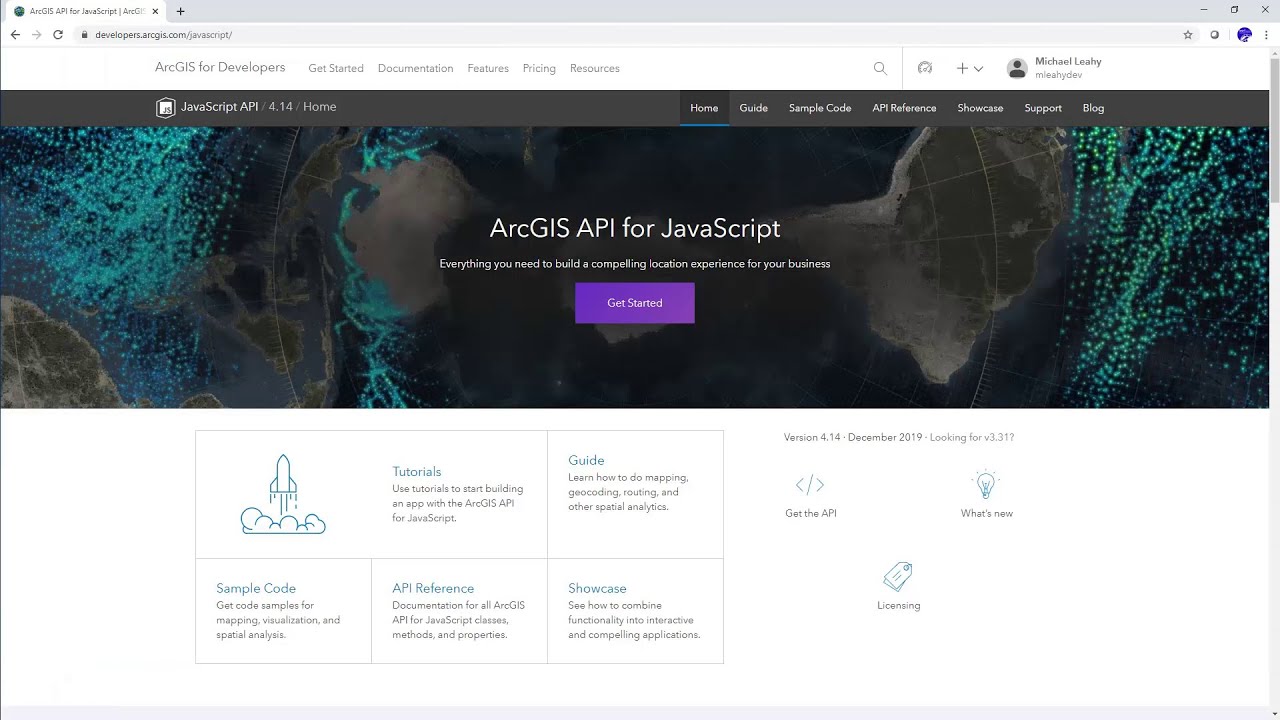The image size is (1280, 720).
Task: Switch to Sample Code tab
Action: click(820, 108)
